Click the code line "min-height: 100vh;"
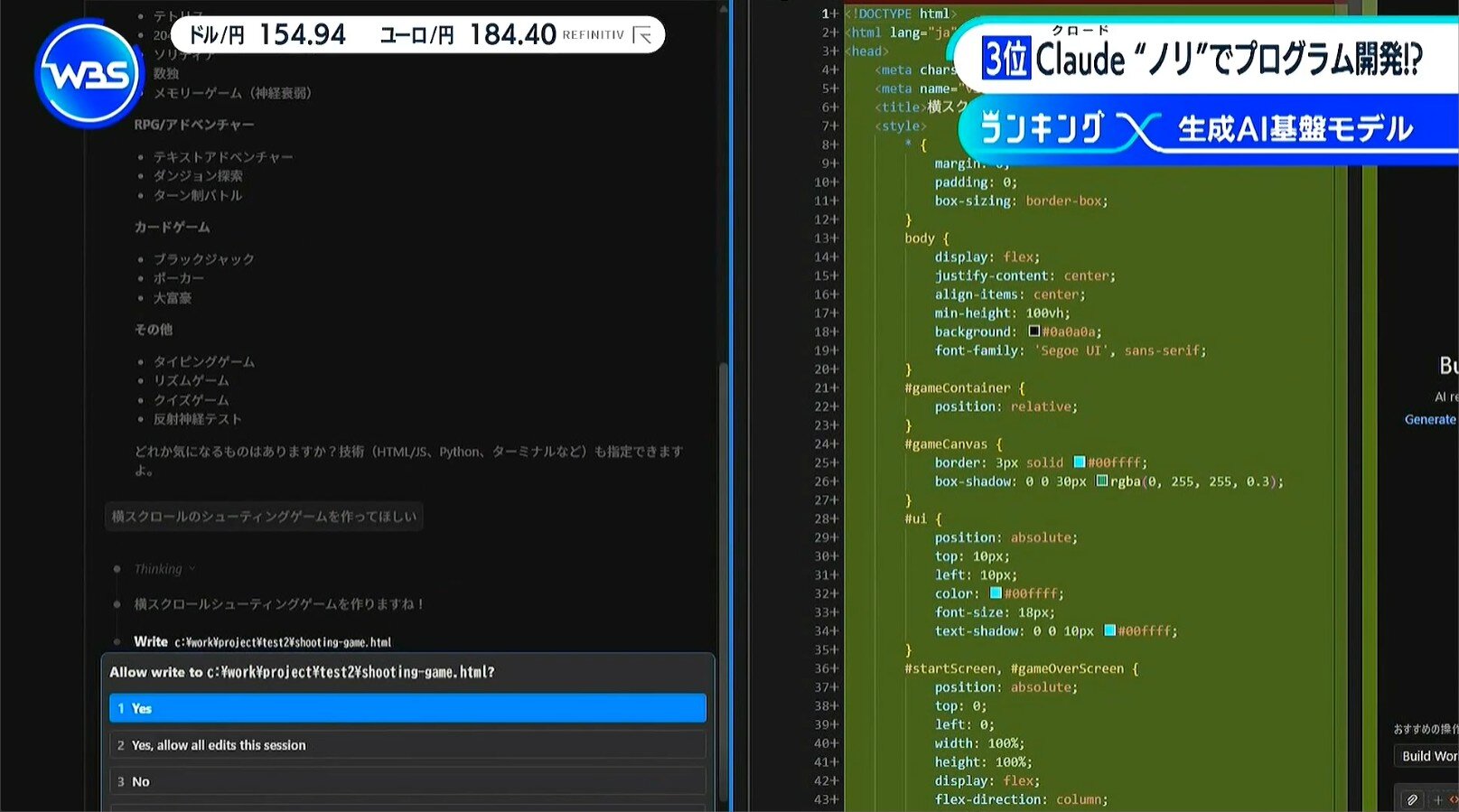 click(1003, 313)
